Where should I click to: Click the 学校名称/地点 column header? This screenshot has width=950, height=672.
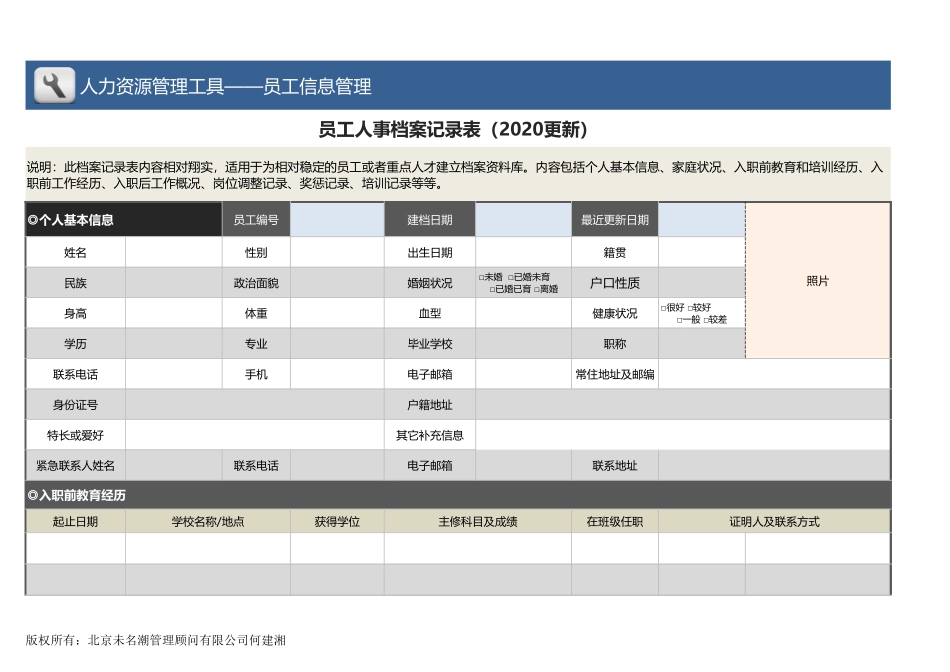click(x=205, y=520)
